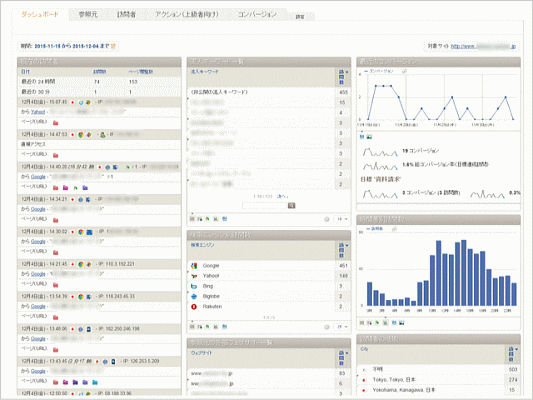This screenshot has width=533, height=400.
Task: Open row limit dropdown in keyword widget
Action: (342, 219)
